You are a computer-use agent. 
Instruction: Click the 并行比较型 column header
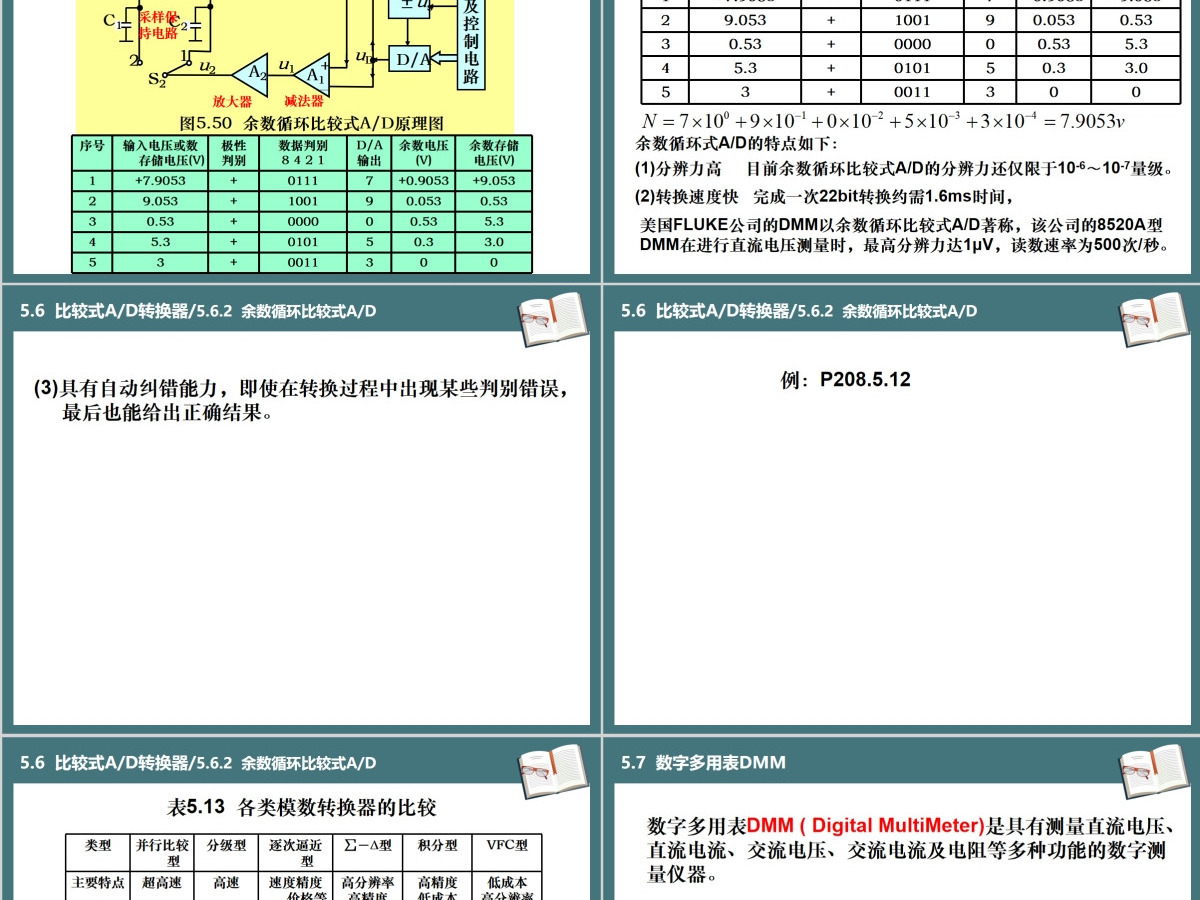(161, 852)
